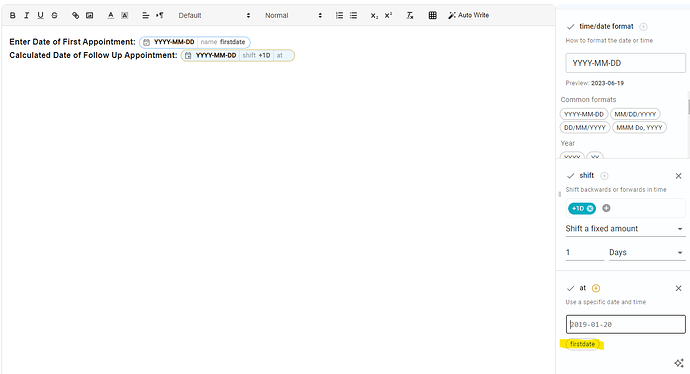This screenshot has height=374, width=690.
Task: Insert a hyperlink
Action: (x=76, y=15)
